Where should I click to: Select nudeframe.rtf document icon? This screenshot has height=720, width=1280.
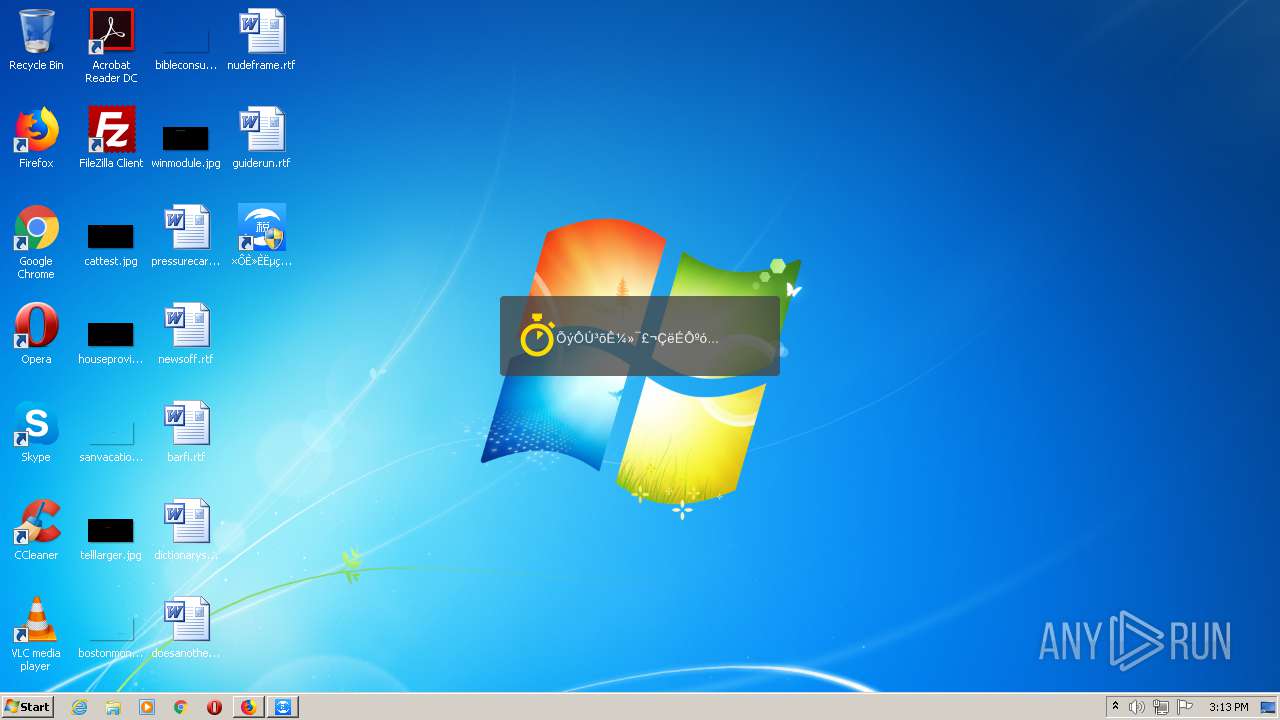(x=261, y=40)
